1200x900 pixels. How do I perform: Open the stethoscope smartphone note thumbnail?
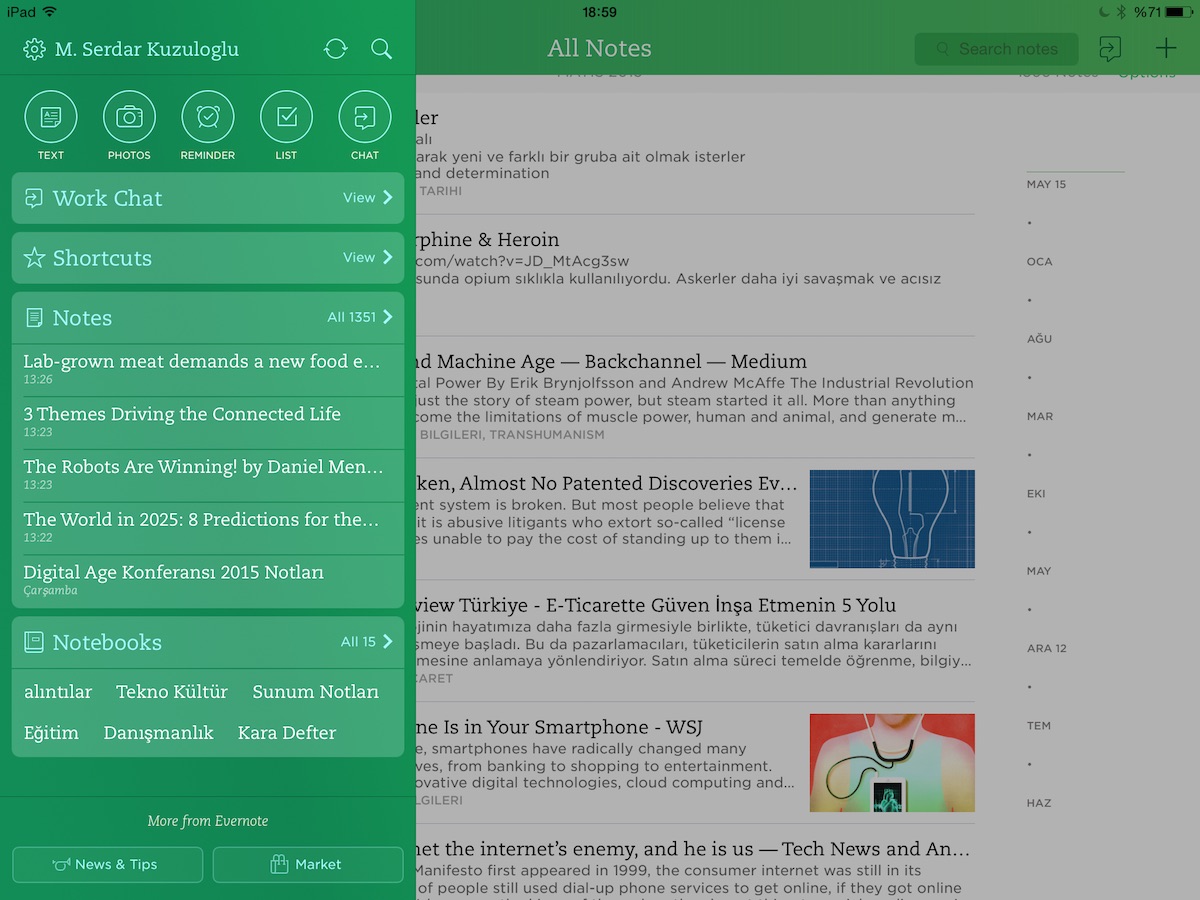click(x=892, y=762)
